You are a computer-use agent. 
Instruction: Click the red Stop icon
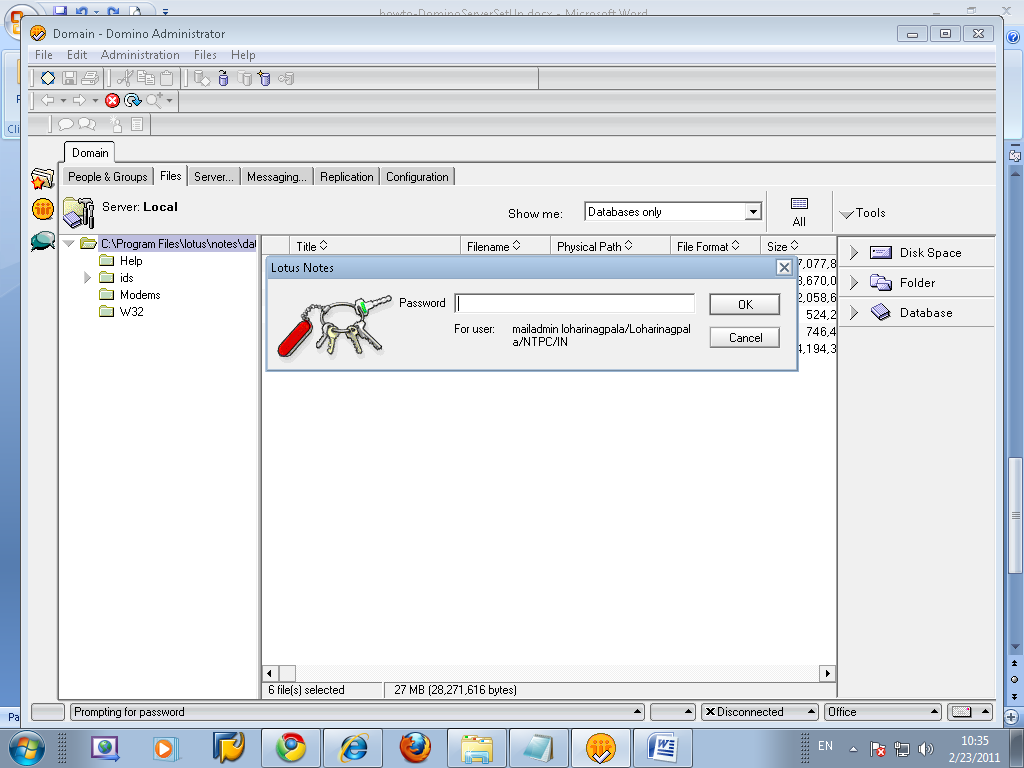112,100
